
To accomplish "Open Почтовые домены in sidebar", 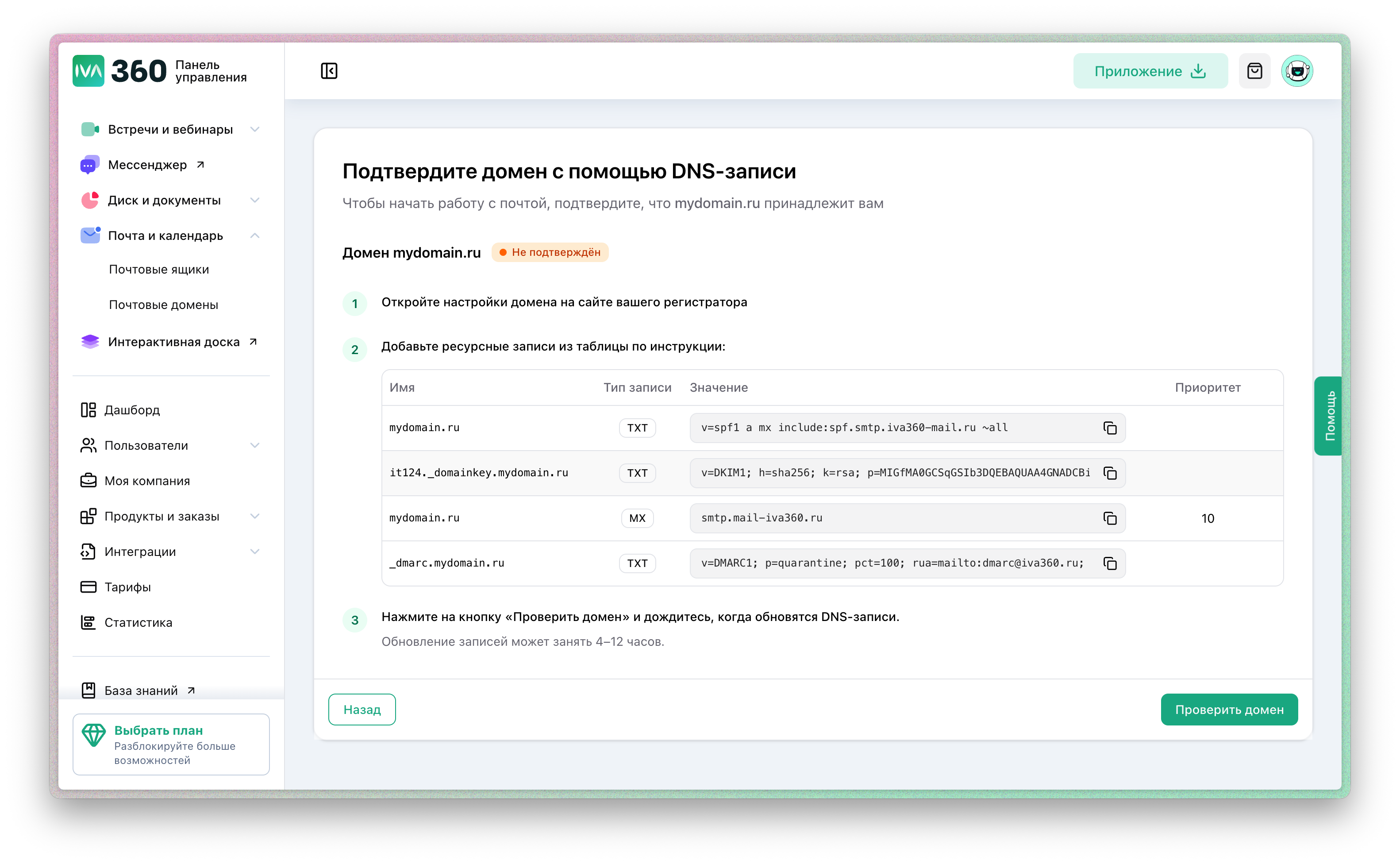I will click(x=163, y=305).
